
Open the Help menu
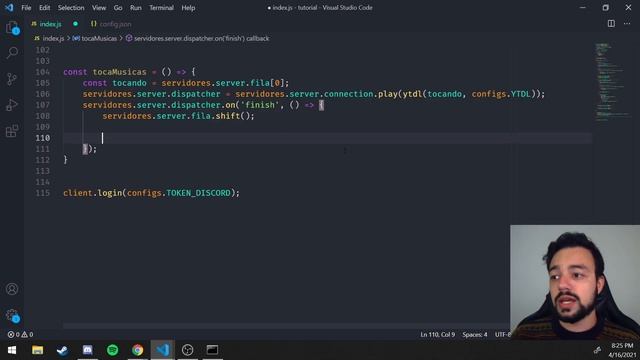pos(188,8)
